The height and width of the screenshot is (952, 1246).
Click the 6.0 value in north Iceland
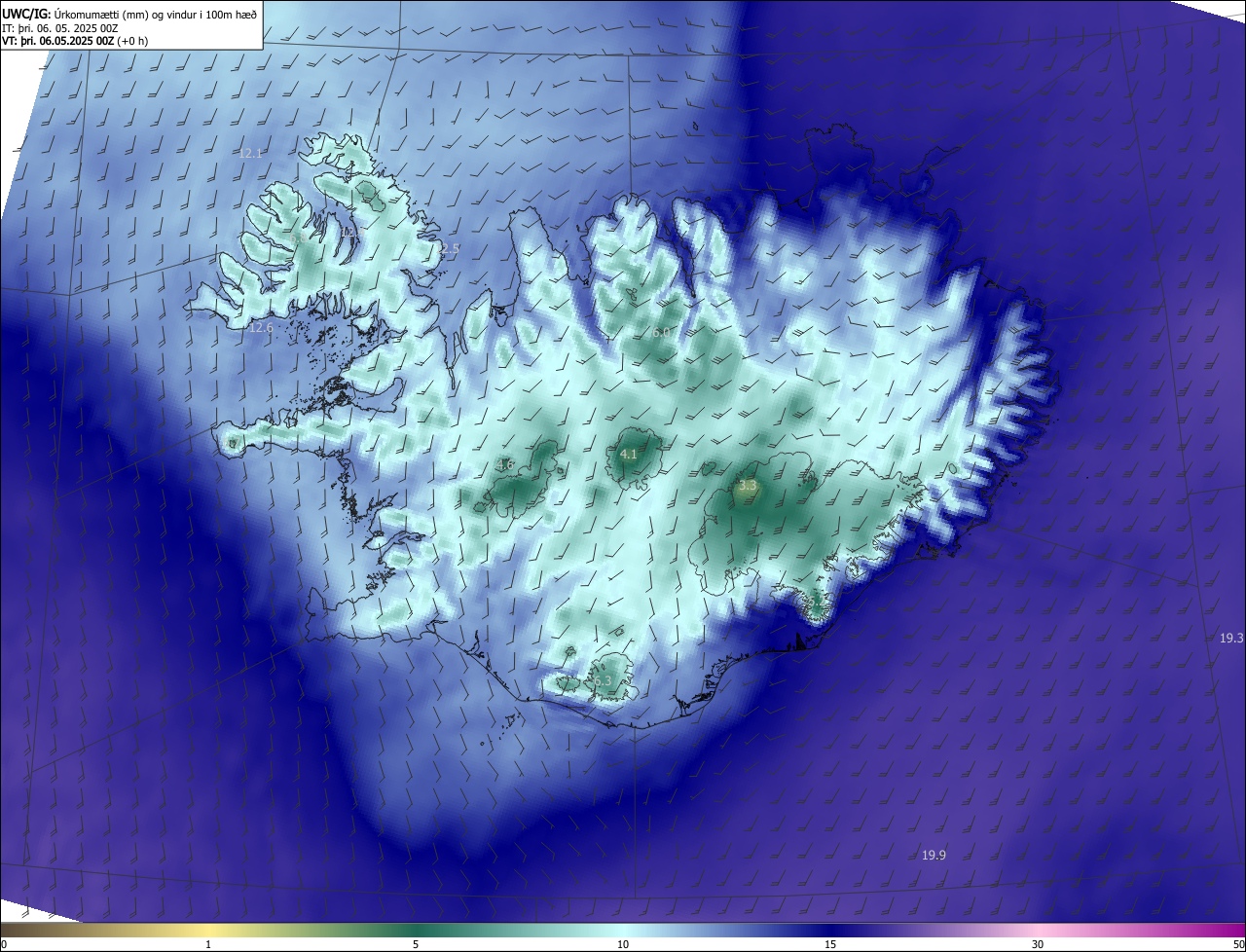pyautogui.click(x=661, y=332)
